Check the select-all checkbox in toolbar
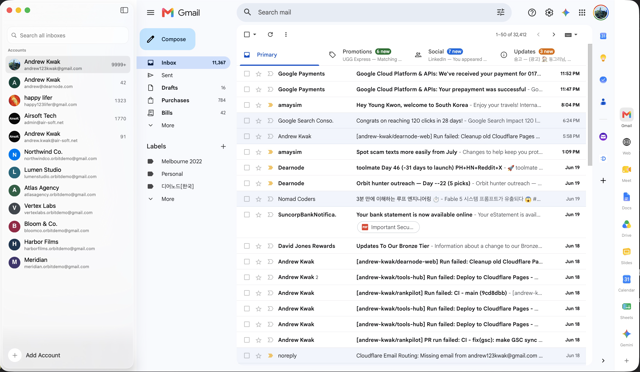This screenshot has height=372, width=640. point(247,35)
